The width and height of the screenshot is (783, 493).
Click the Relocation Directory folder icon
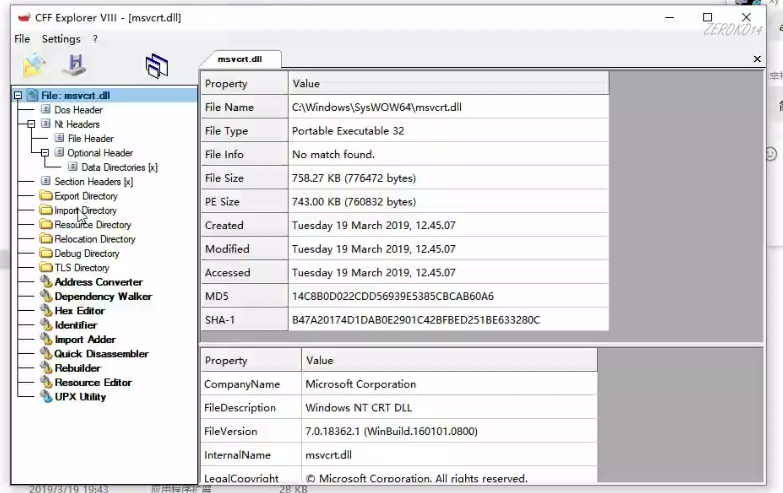coord(46,239)
